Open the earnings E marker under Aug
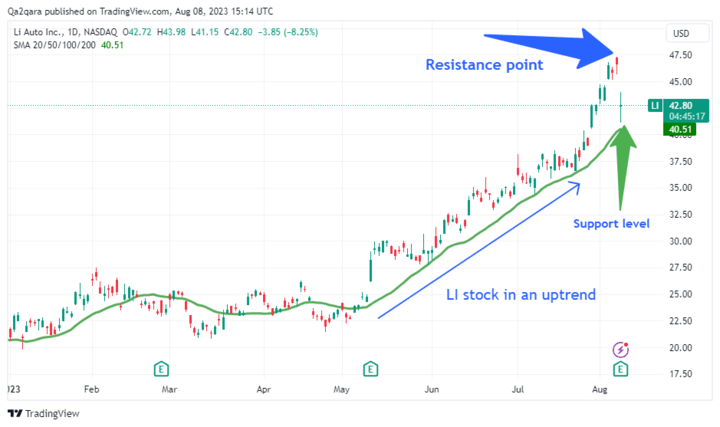720x427 pixels. 620,369
